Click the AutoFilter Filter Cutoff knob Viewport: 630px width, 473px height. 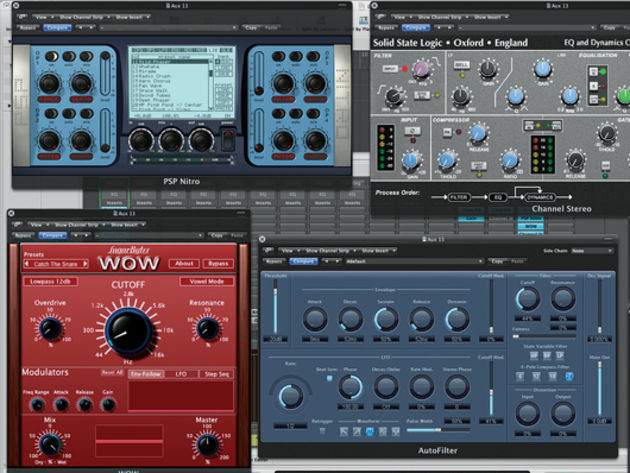click(528, 299)
